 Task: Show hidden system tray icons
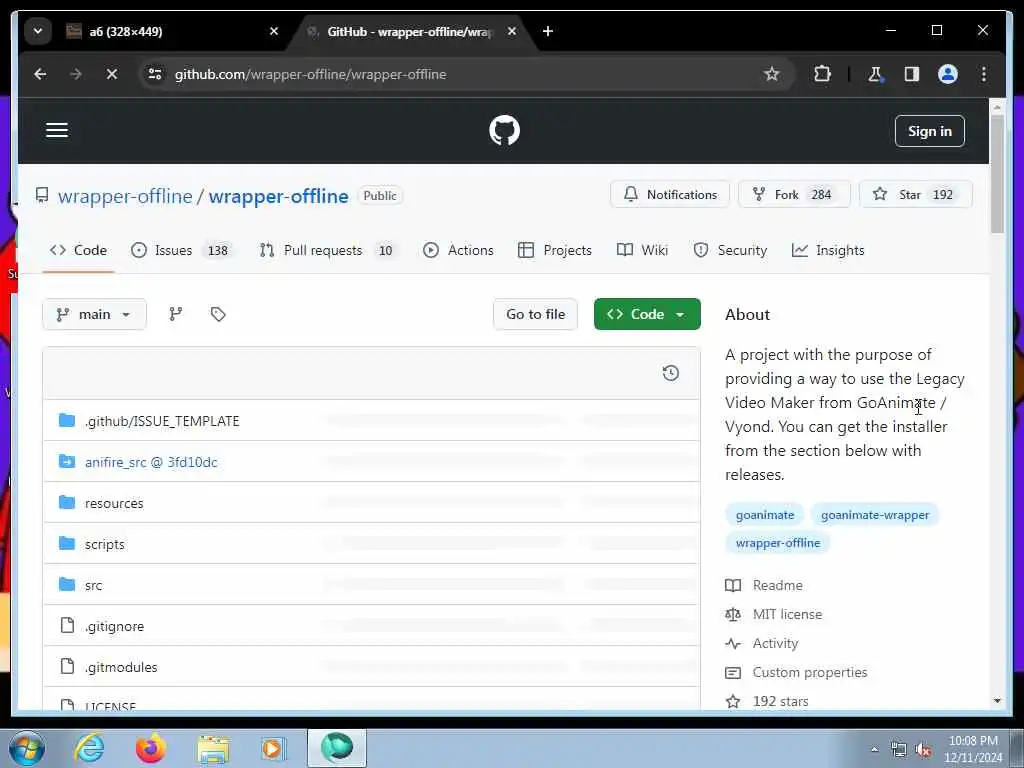click(x=874, y=749)
